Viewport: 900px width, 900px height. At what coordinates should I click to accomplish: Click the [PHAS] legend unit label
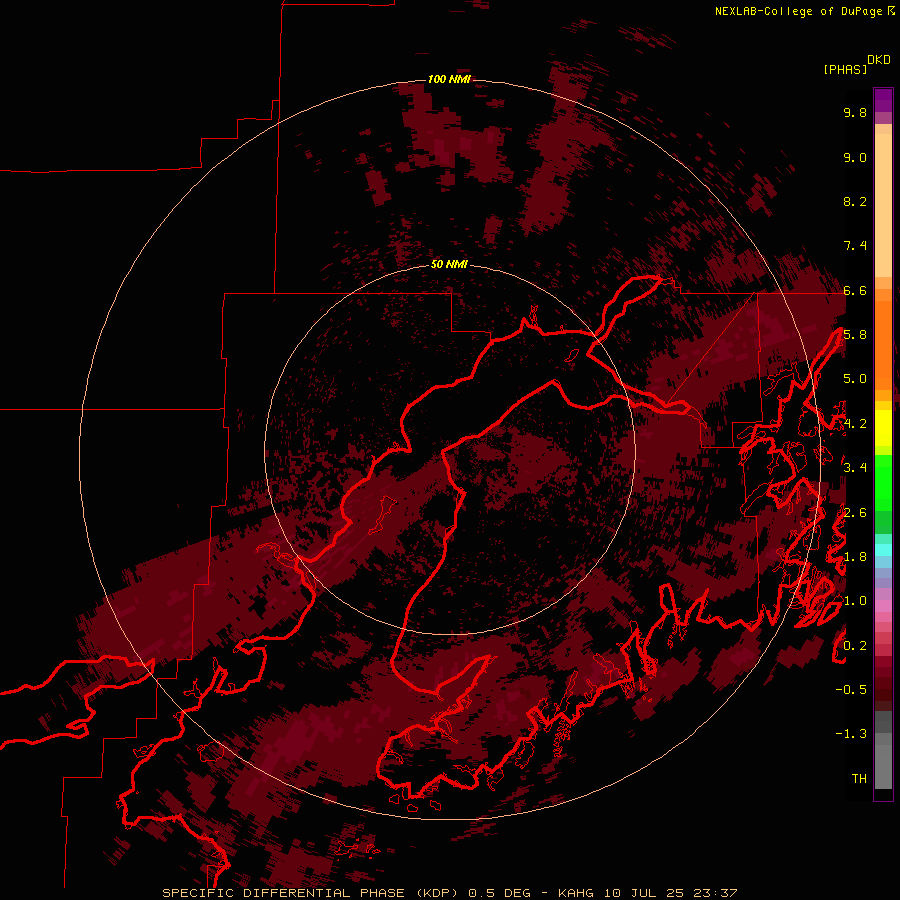[x=845, y=69]
